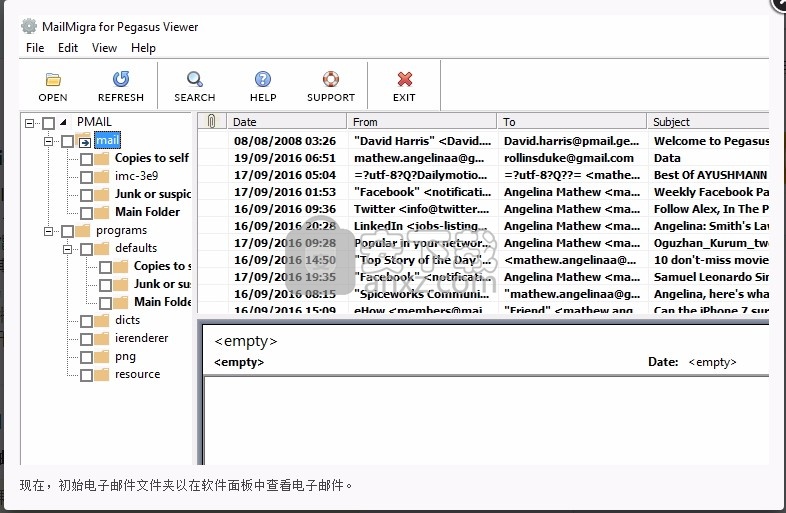The width and height of the screenshot is (786, 513).
Task: Click the folder icon beside programs
Action: tap(83, 231)
